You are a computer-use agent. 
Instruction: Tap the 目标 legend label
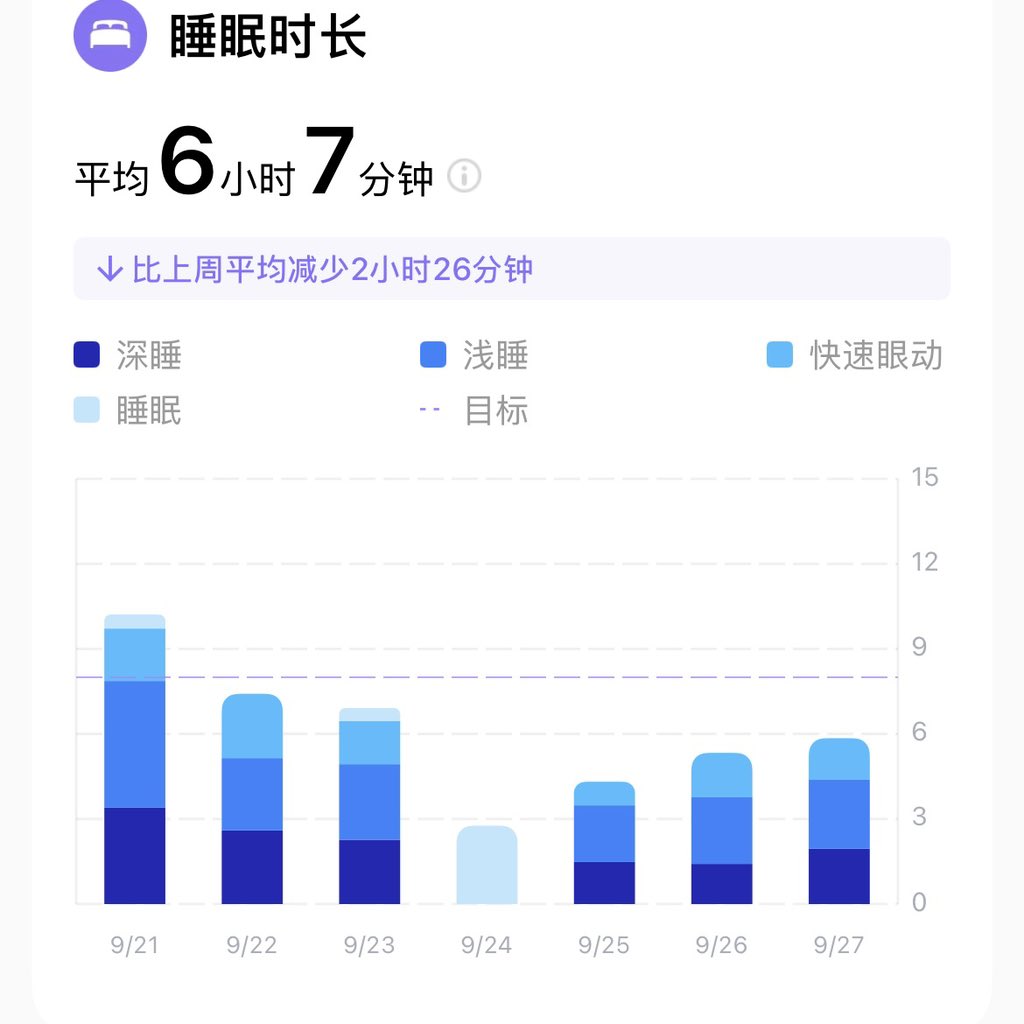[496, 411]
